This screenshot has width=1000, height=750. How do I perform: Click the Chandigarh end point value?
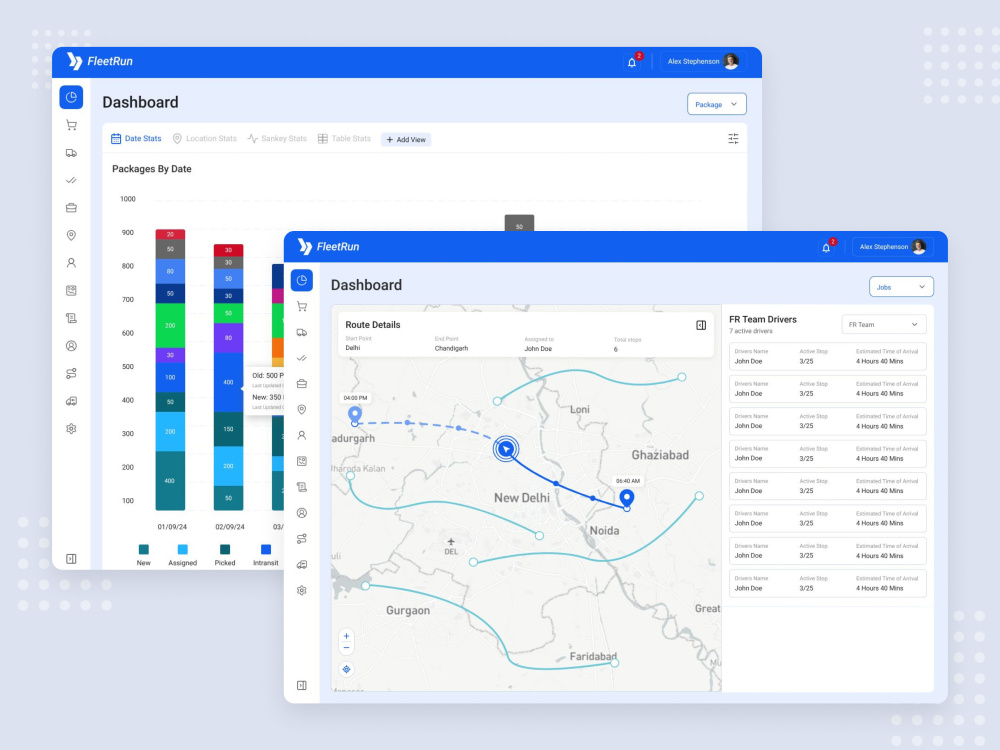click(452, 349)
